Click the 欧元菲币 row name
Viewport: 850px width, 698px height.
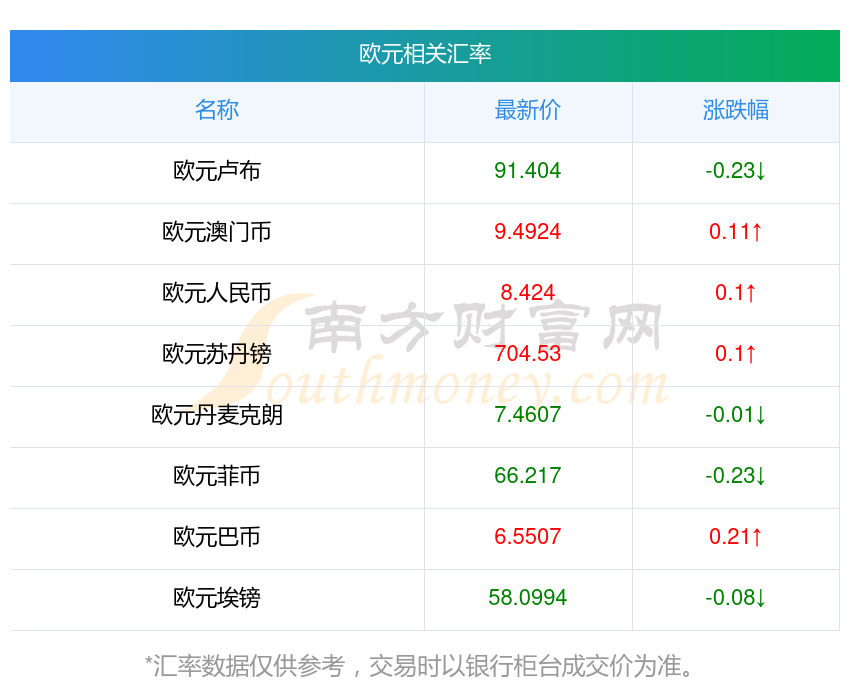(x=217, y=476)
